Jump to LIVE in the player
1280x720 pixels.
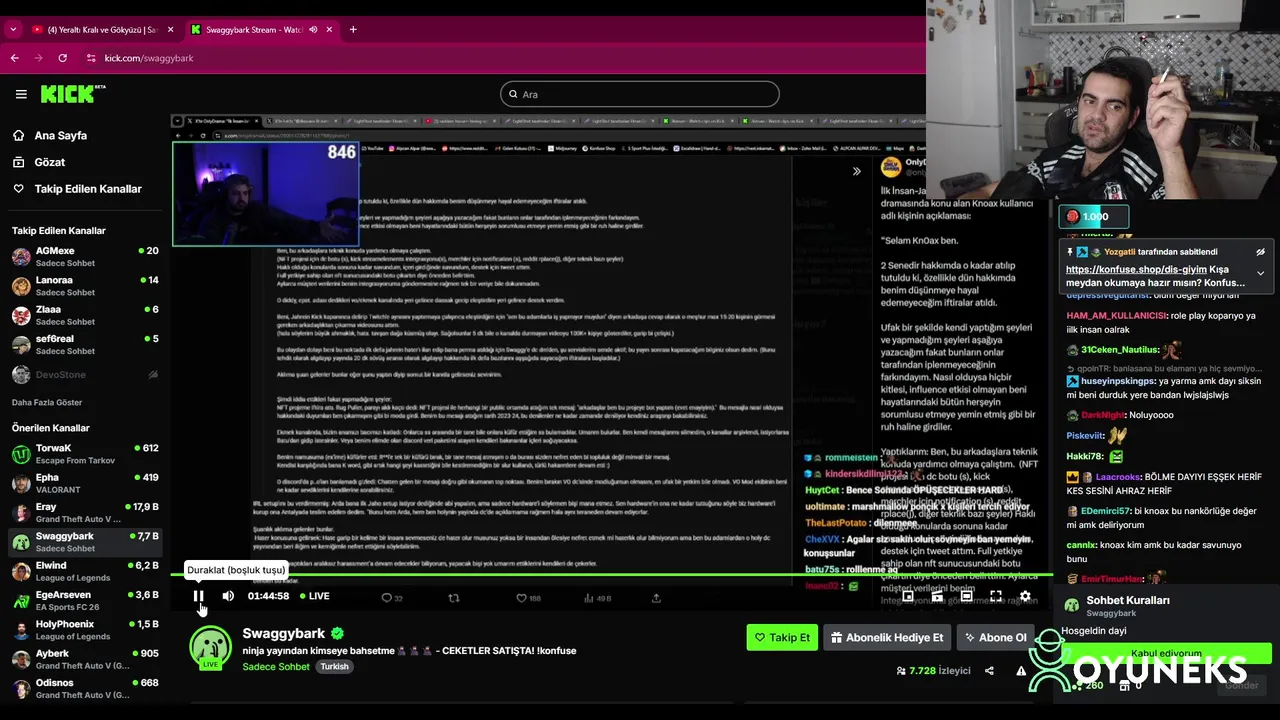313,596
